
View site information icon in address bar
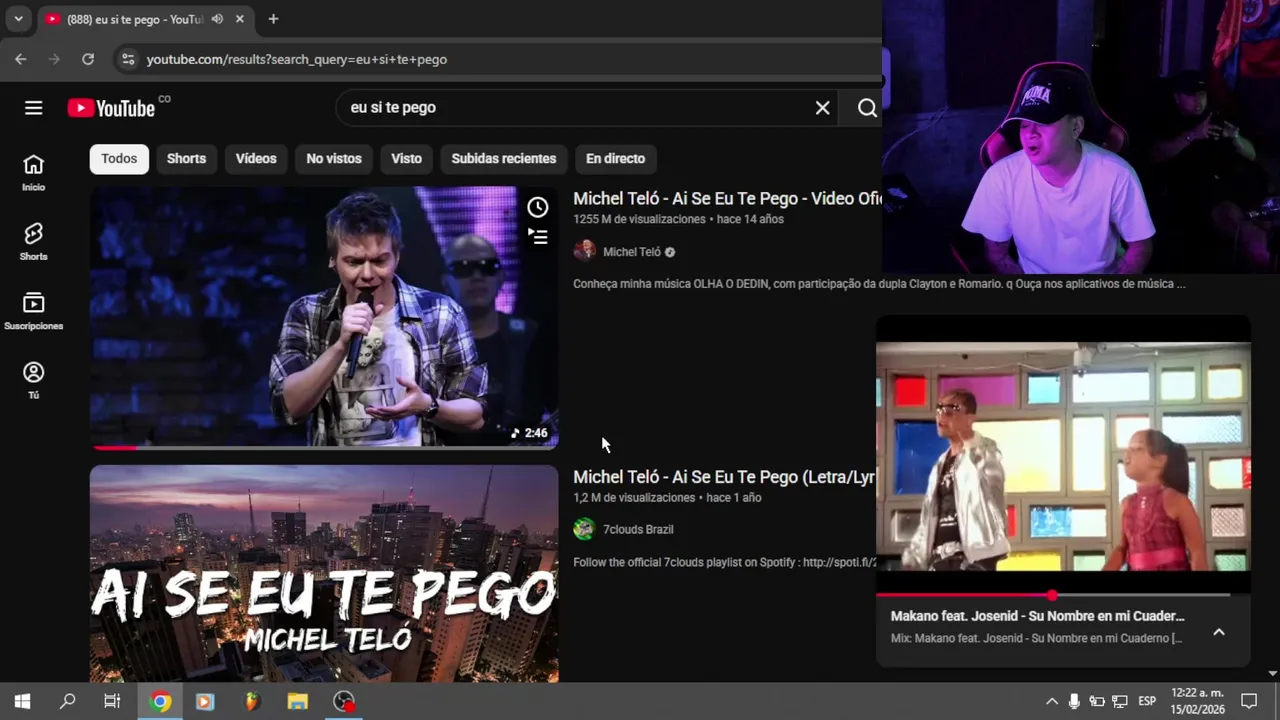128,59
